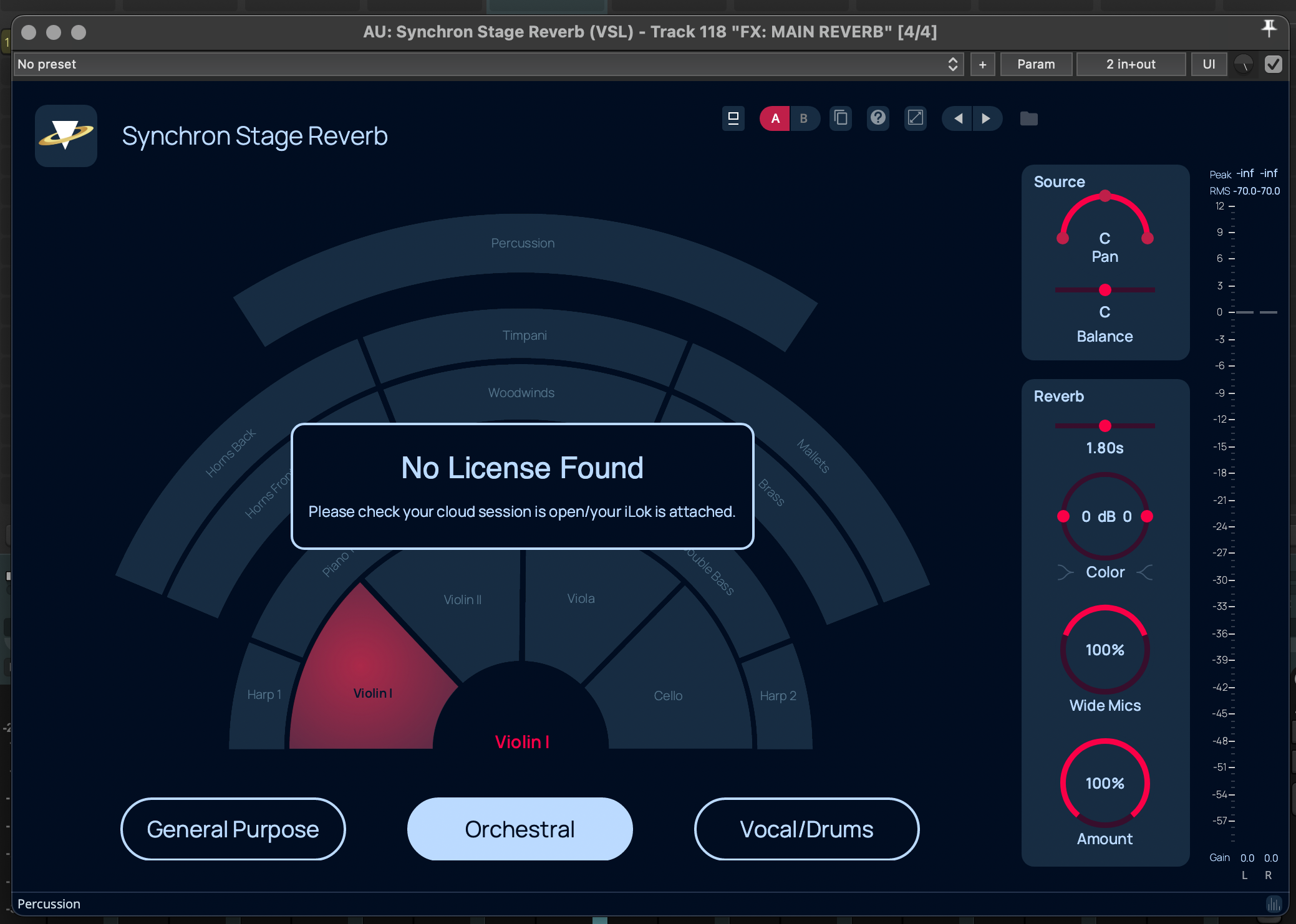Click the Wide Mics knob
This screenshot has height=924, width=1296.
[1105, 650]
